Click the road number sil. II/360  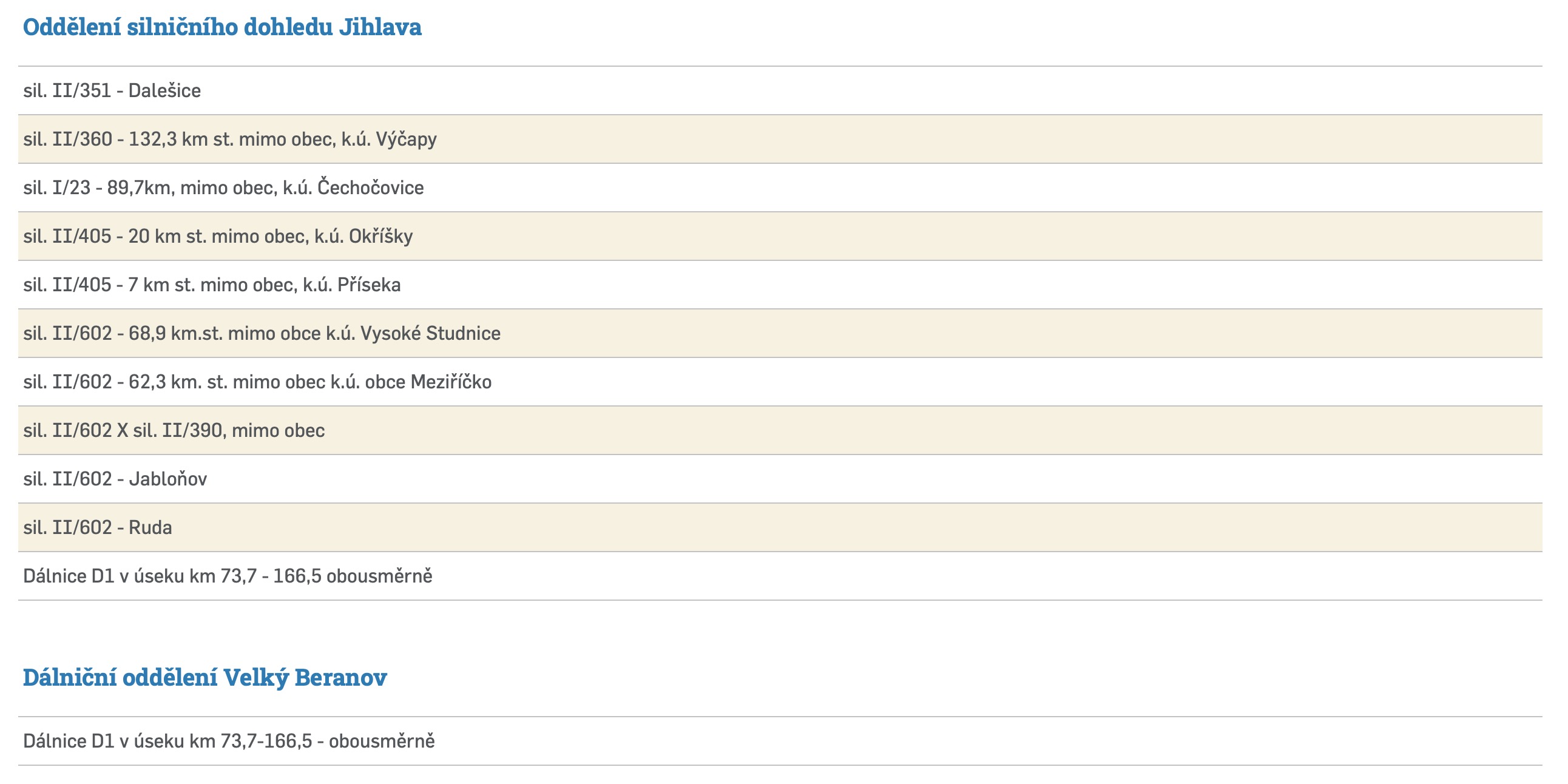pos(67,140)
